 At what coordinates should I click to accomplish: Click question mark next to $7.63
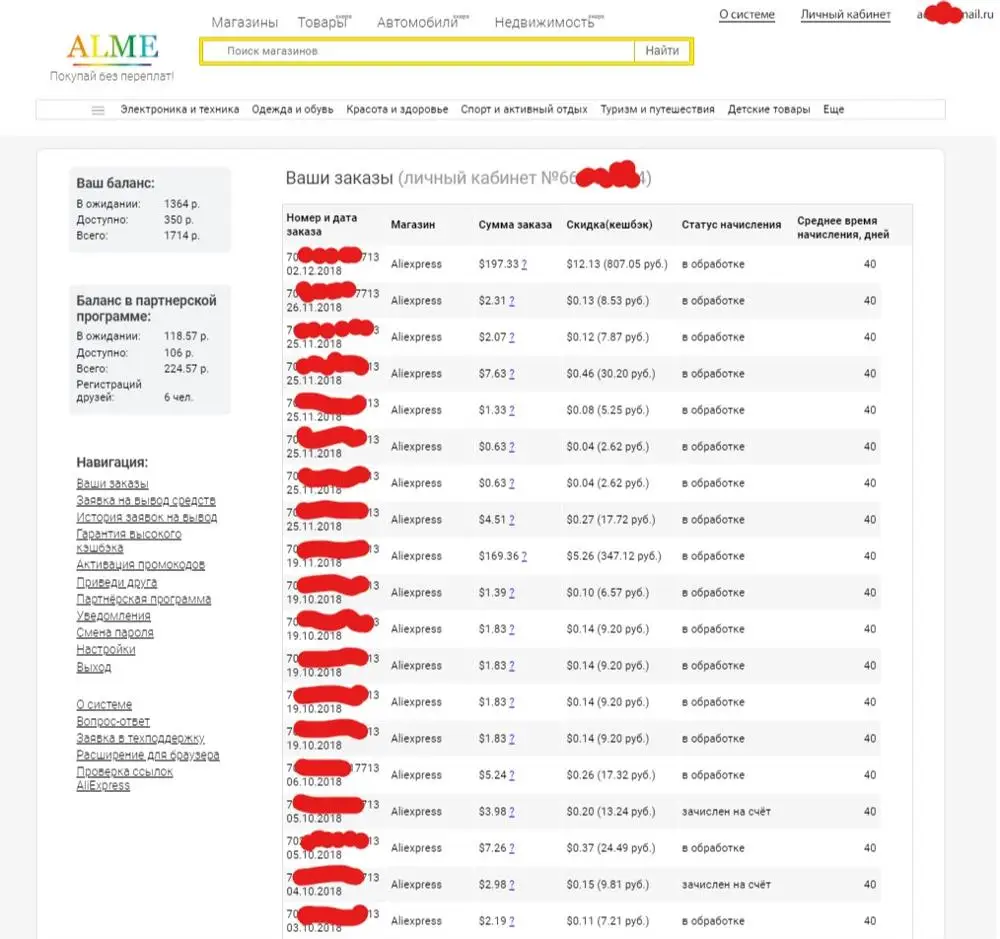511,374
